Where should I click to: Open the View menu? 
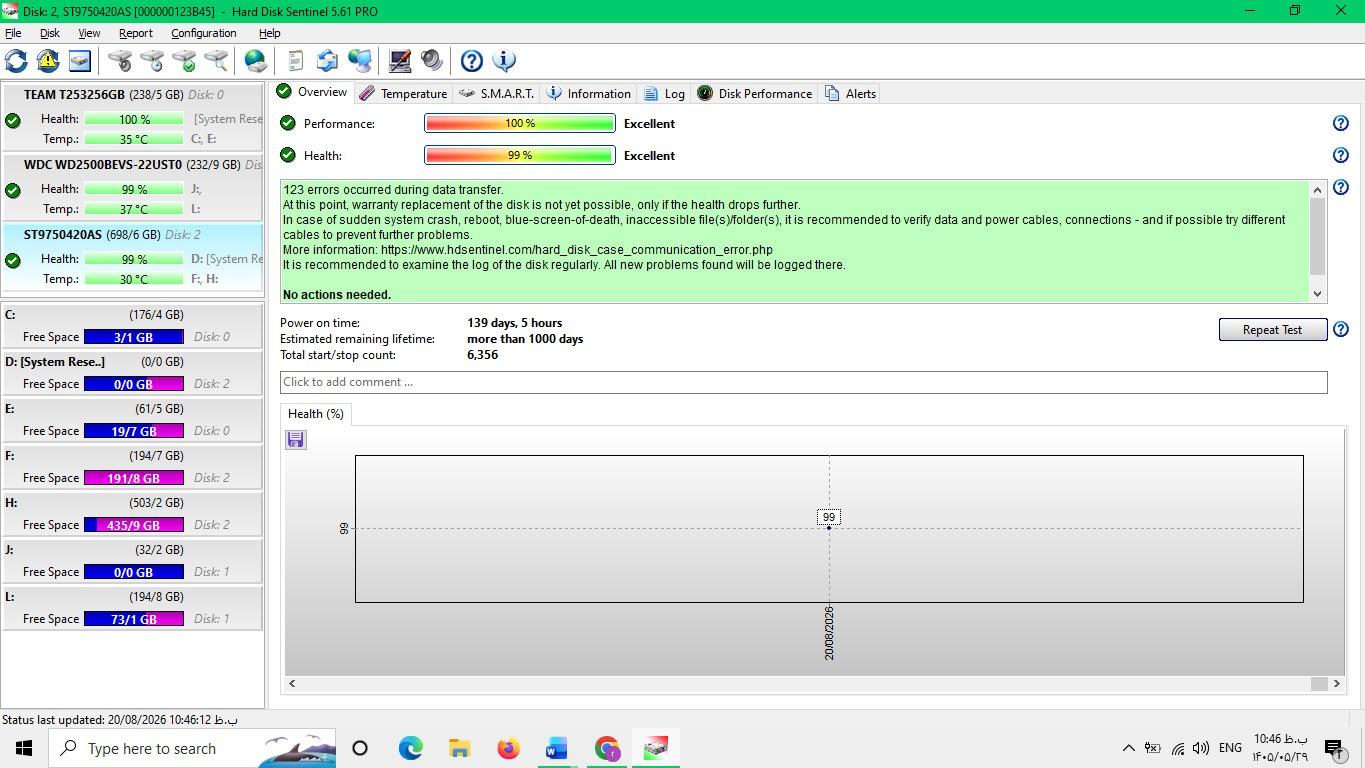[x=89, y=33]
